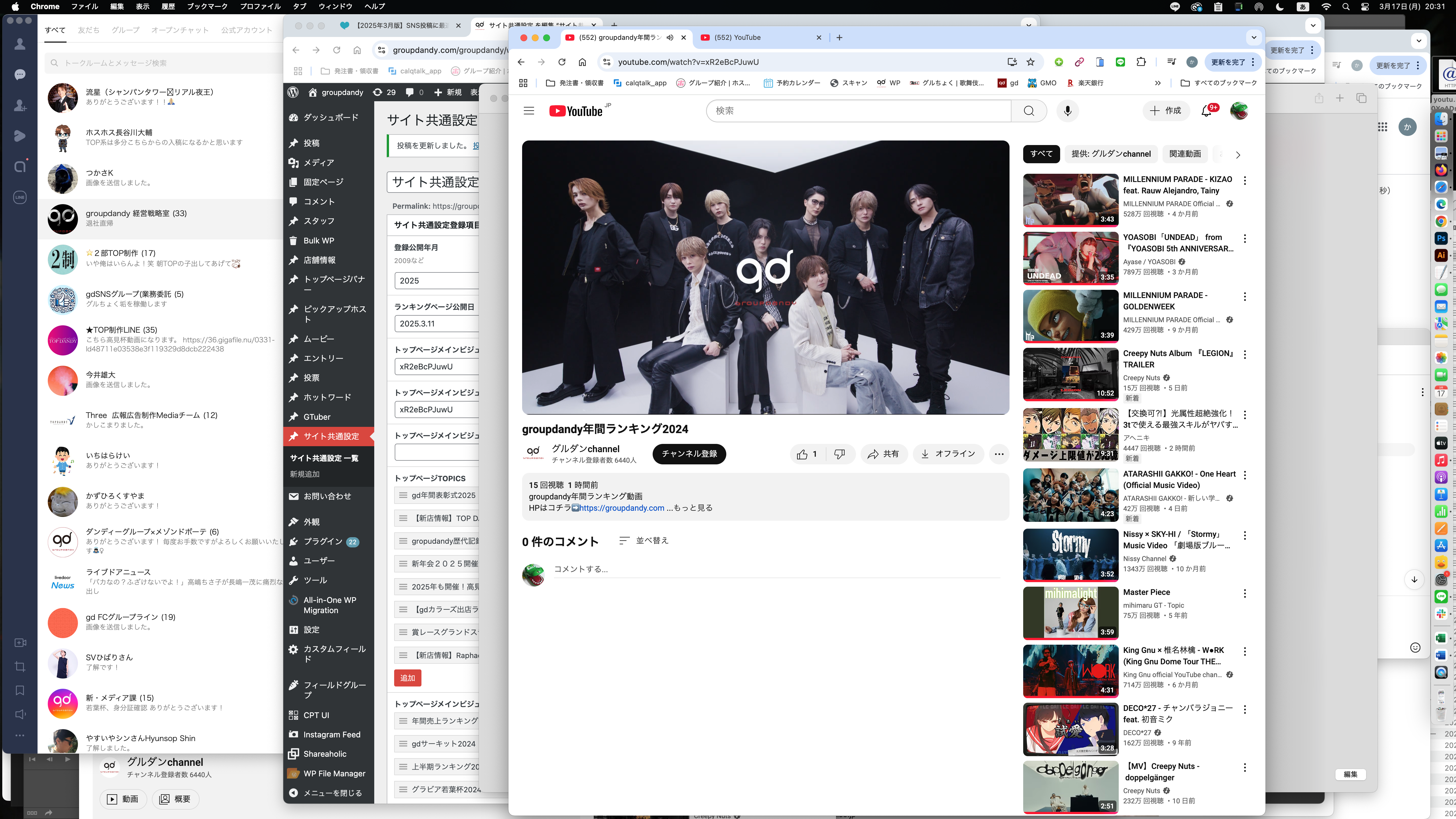Click the チャンネル登録 subscribe button

click(689, 454)
